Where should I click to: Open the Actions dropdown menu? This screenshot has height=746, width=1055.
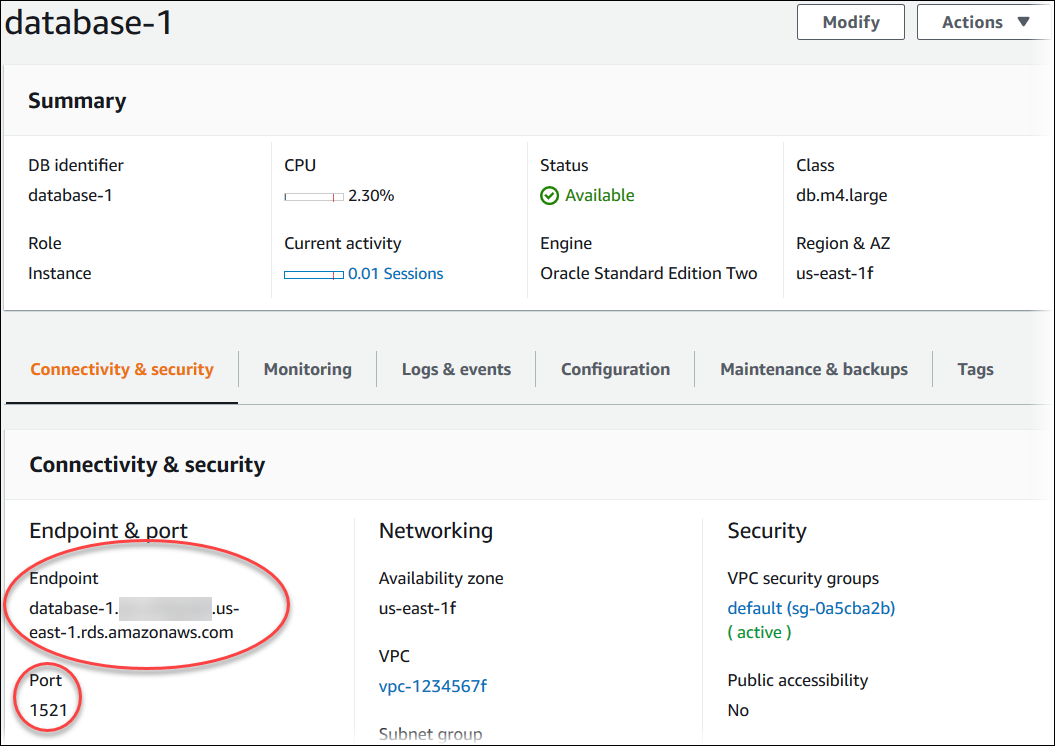pyautogui.click(x=984, y=22)
